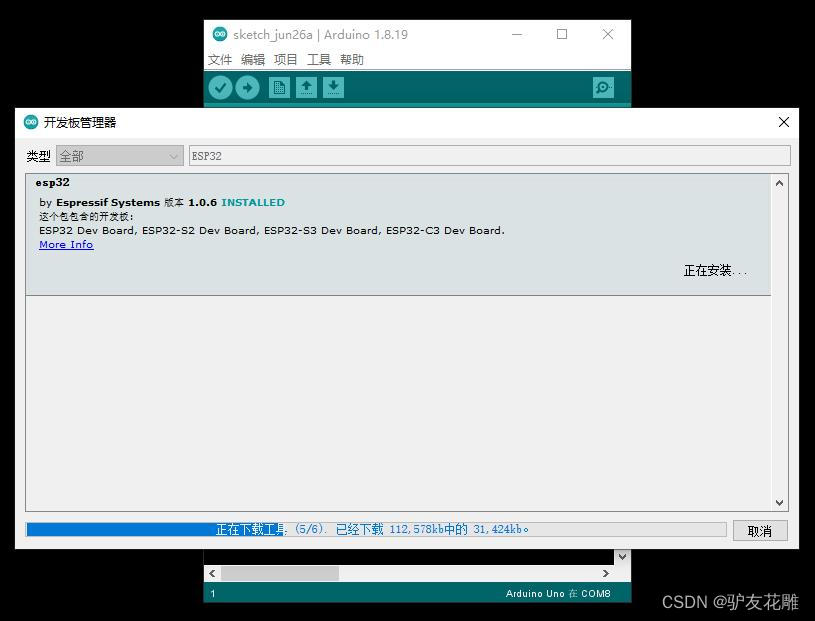The width and height of the screenshot is (815, 621).
Task: Click the Arduino logo in the 开发板管理器 title
Action: point(31,122)
